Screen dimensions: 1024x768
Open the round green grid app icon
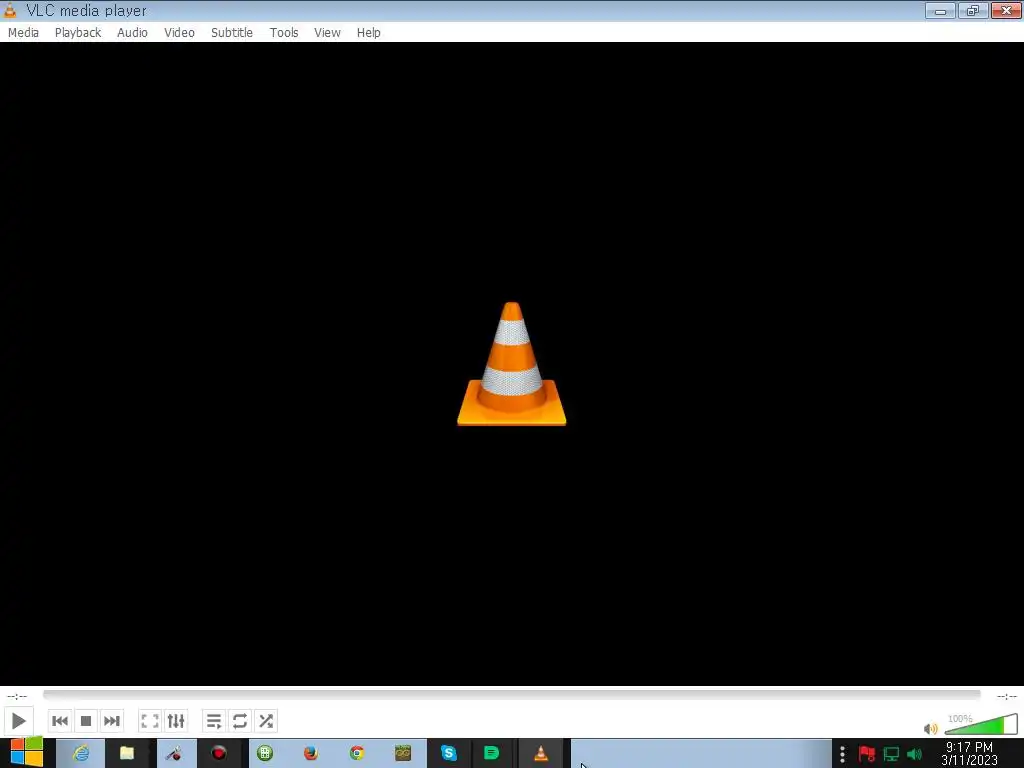[264, 753]
